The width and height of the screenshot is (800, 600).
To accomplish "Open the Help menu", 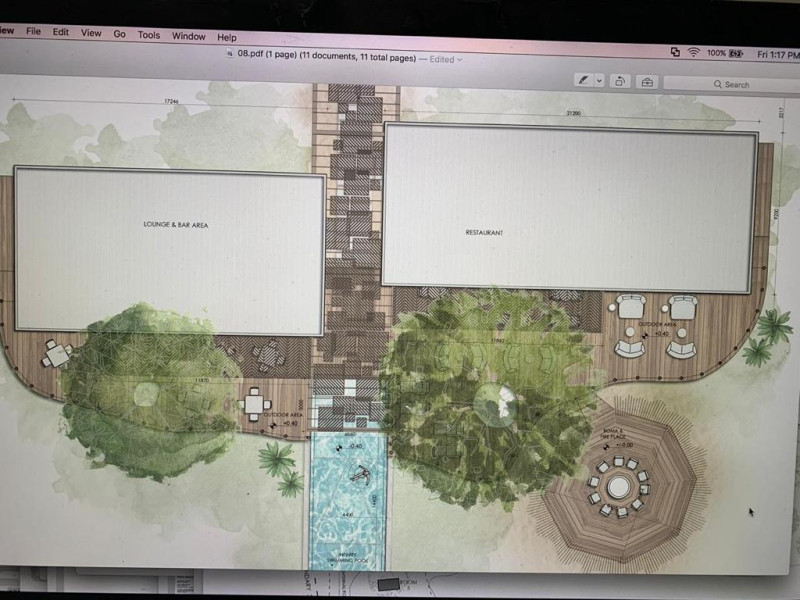I will point(227,37).
